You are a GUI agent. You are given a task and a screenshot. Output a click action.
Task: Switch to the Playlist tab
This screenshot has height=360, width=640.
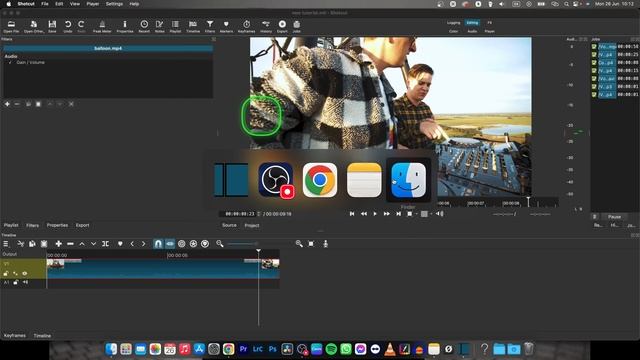coord(11,225)
